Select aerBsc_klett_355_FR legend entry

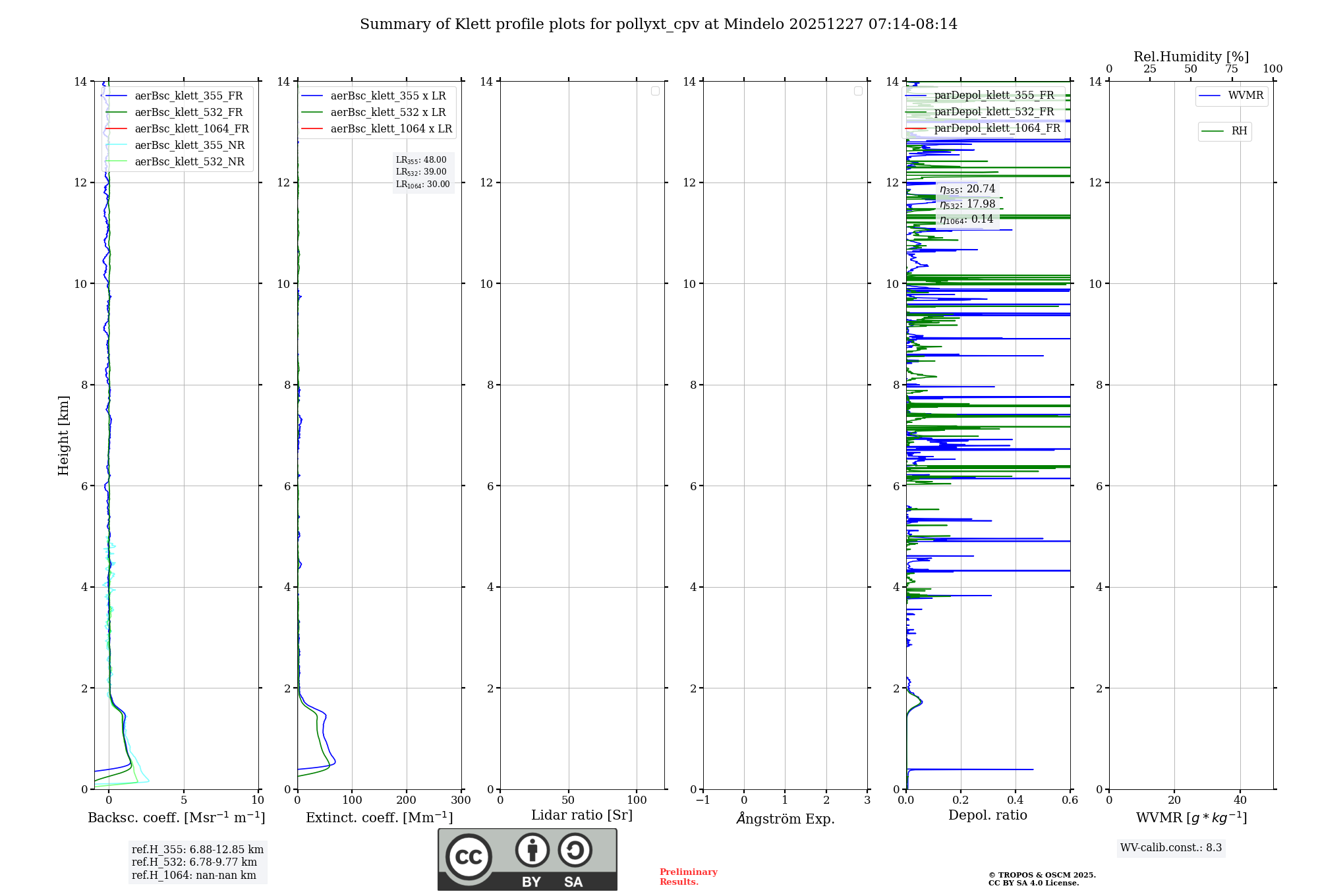pyautogui.click(x=188, y=96)
